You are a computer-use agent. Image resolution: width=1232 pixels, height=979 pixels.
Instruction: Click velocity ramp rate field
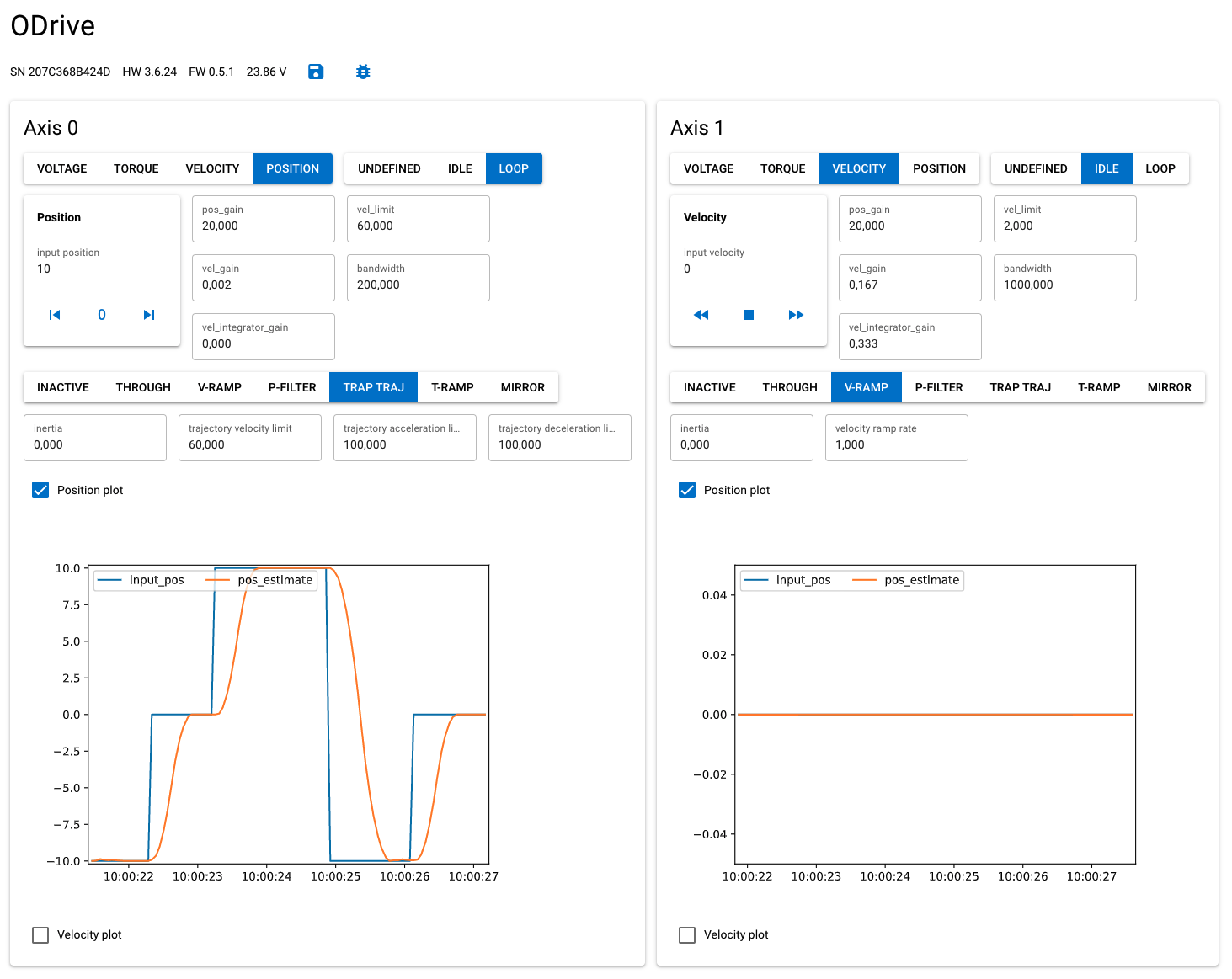[897, 438]
